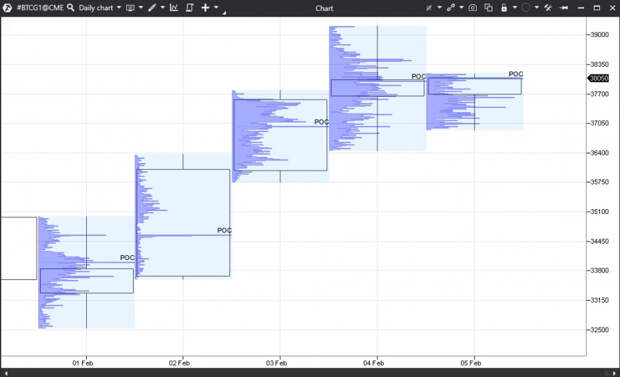Maximize the Chart window
620x377 pixels.
click(597, 8)
